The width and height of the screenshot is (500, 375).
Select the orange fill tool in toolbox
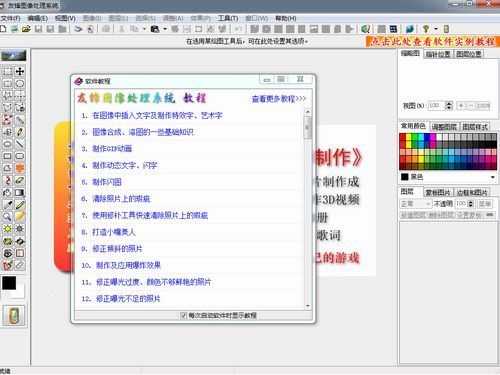pyautogui.click(x=20, y=168)
